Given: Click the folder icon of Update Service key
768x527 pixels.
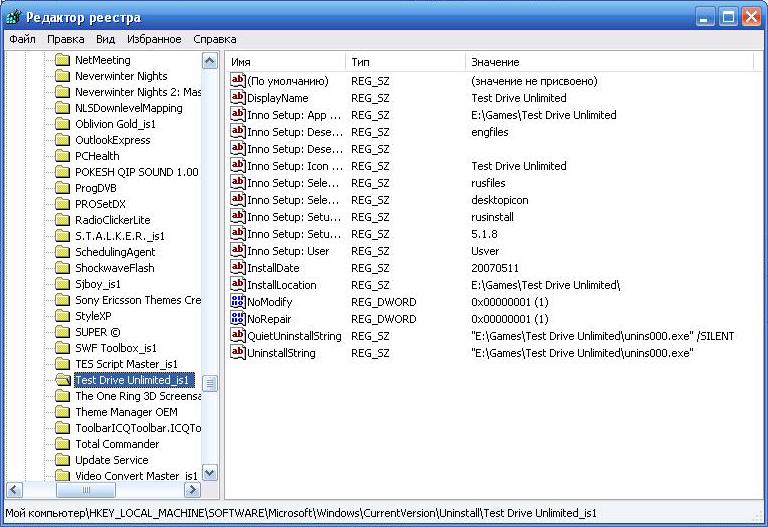Looking at the screenshot, I should (x=63, y=460).
